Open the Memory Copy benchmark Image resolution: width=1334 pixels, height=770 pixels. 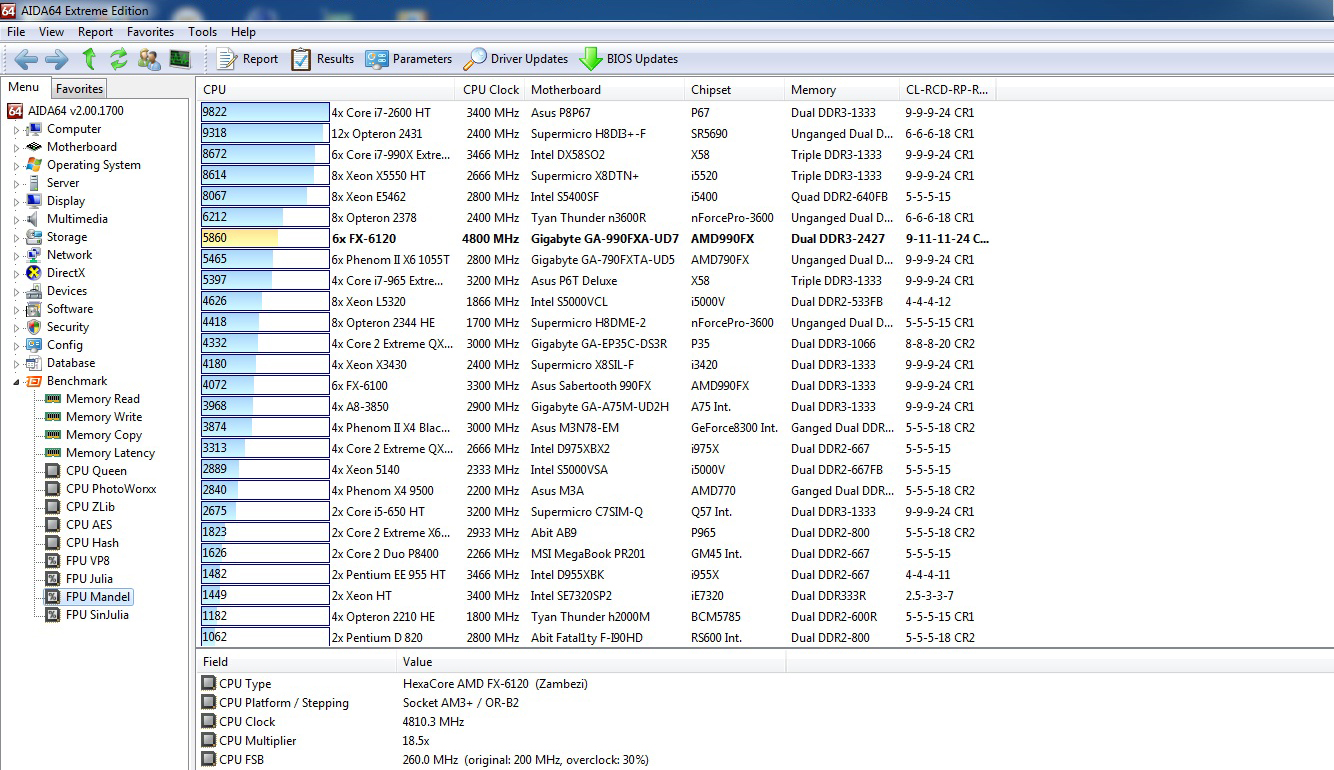103,435
